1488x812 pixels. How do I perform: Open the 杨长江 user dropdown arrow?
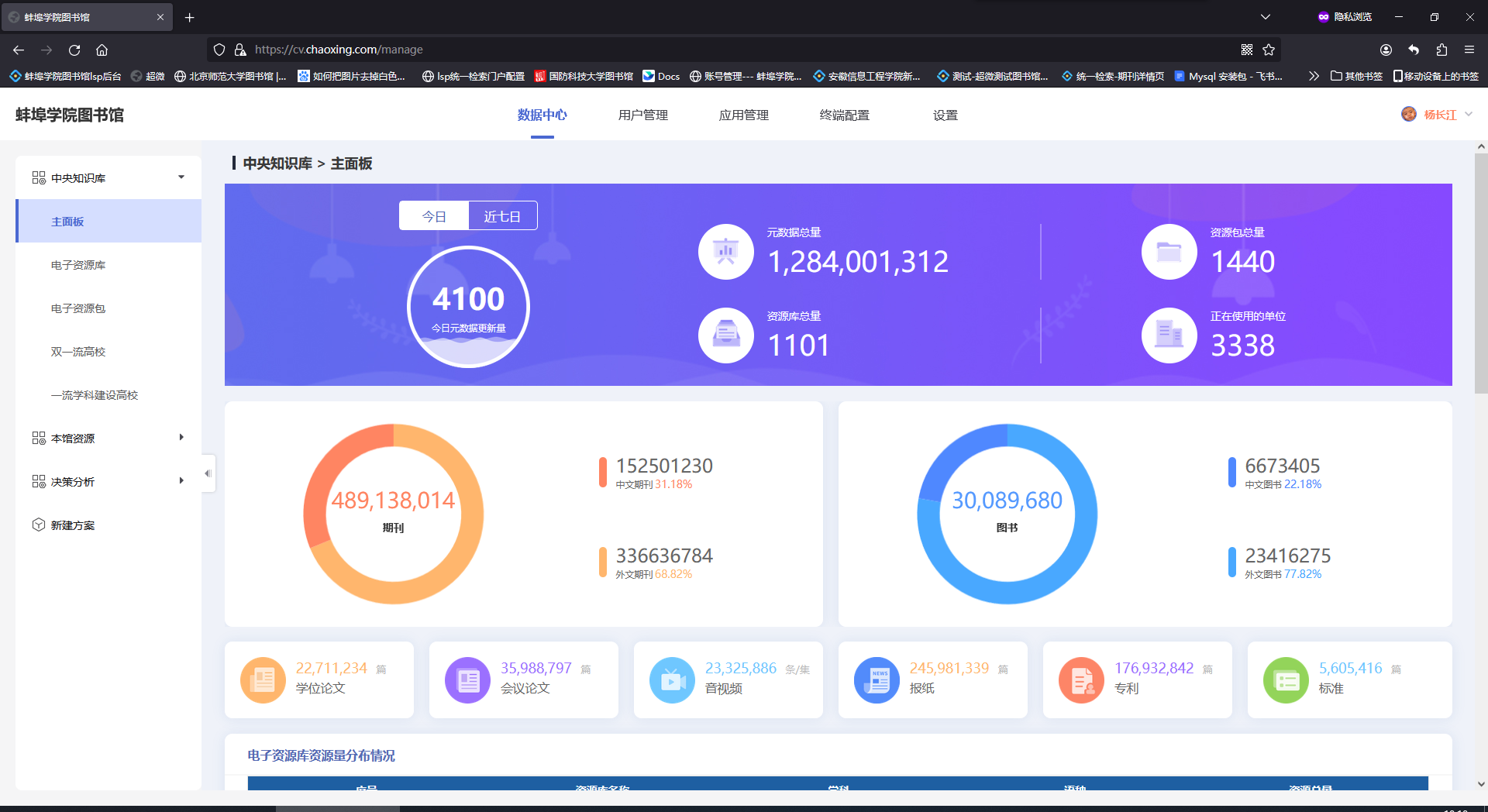coord(1469,115)
